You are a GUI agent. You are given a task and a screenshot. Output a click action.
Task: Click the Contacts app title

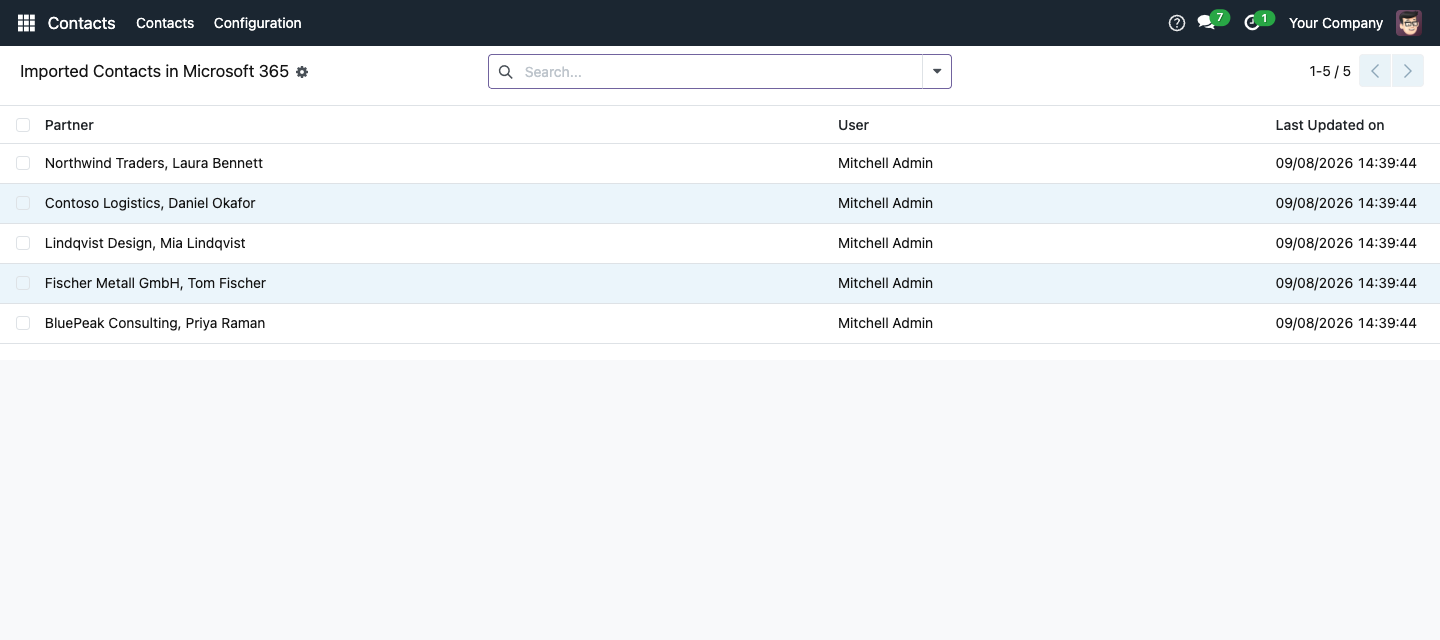point(82,23)
